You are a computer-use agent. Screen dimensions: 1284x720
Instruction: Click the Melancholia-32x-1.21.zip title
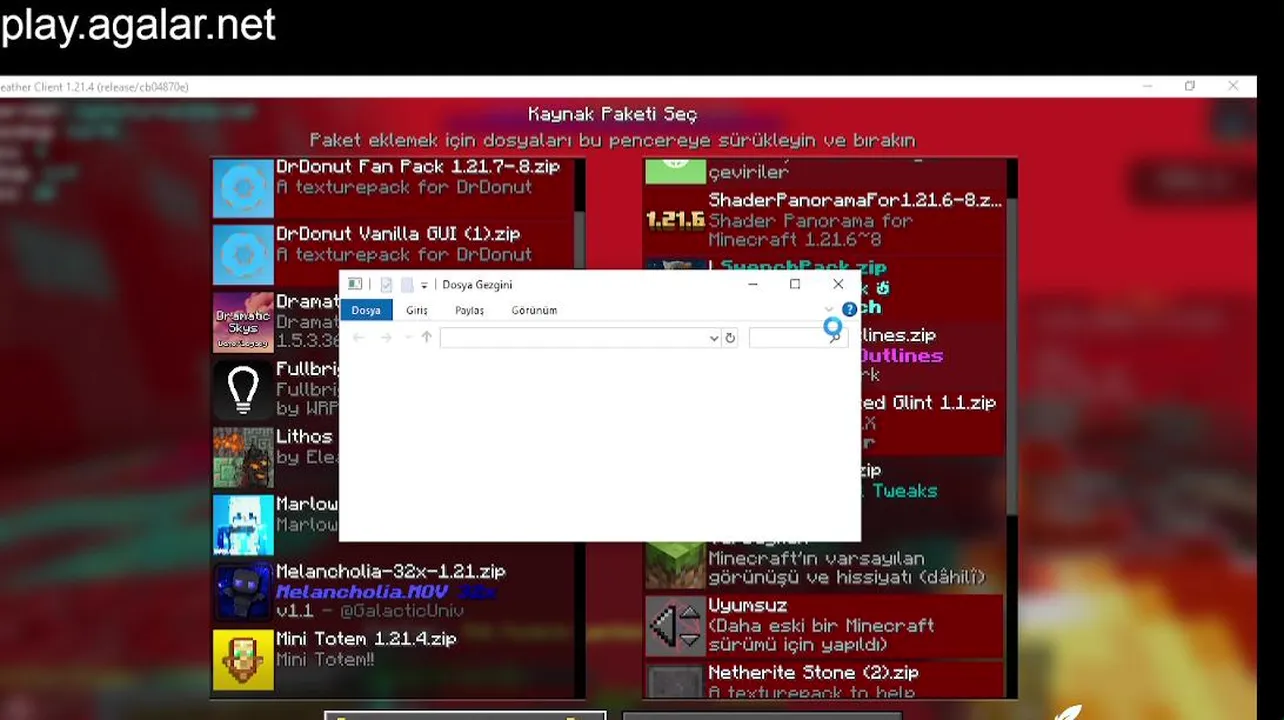[391, 571]
